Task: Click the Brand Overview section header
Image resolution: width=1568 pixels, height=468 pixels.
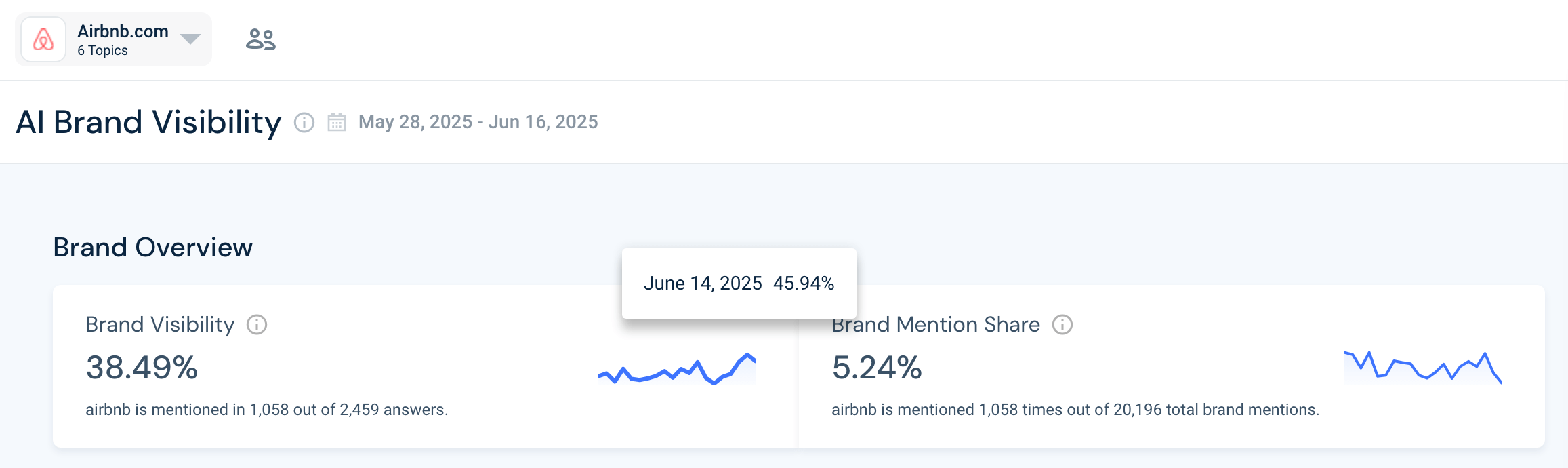Action: point(153,247)
